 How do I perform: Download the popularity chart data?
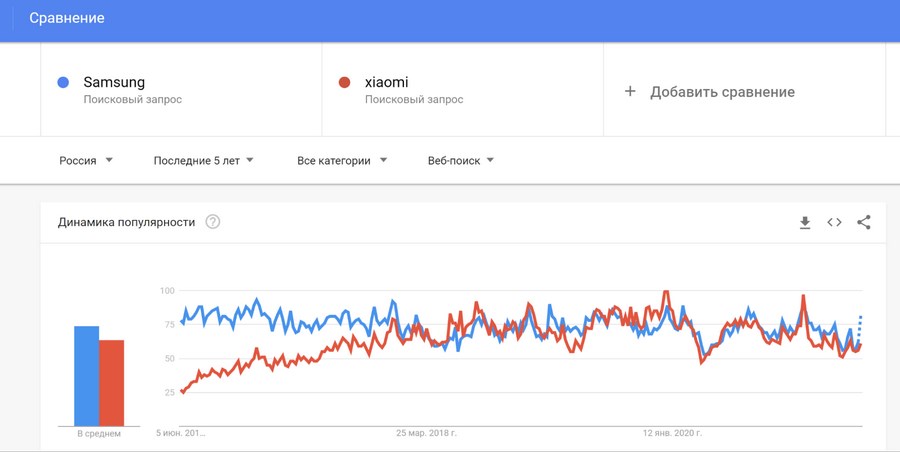(x=805, y=222)
